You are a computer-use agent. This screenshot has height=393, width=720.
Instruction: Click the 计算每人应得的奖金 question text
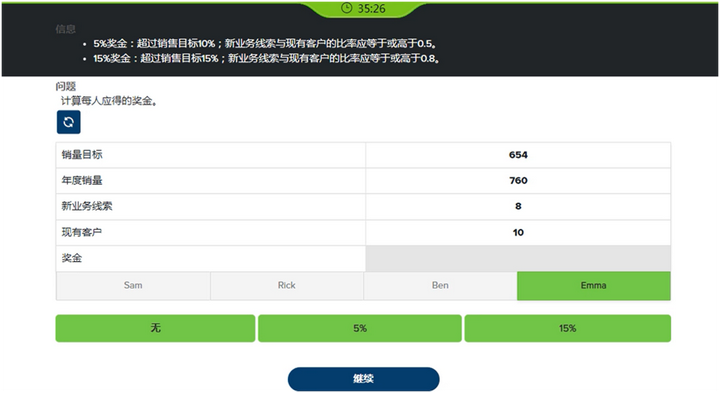(x=109, y=101)
